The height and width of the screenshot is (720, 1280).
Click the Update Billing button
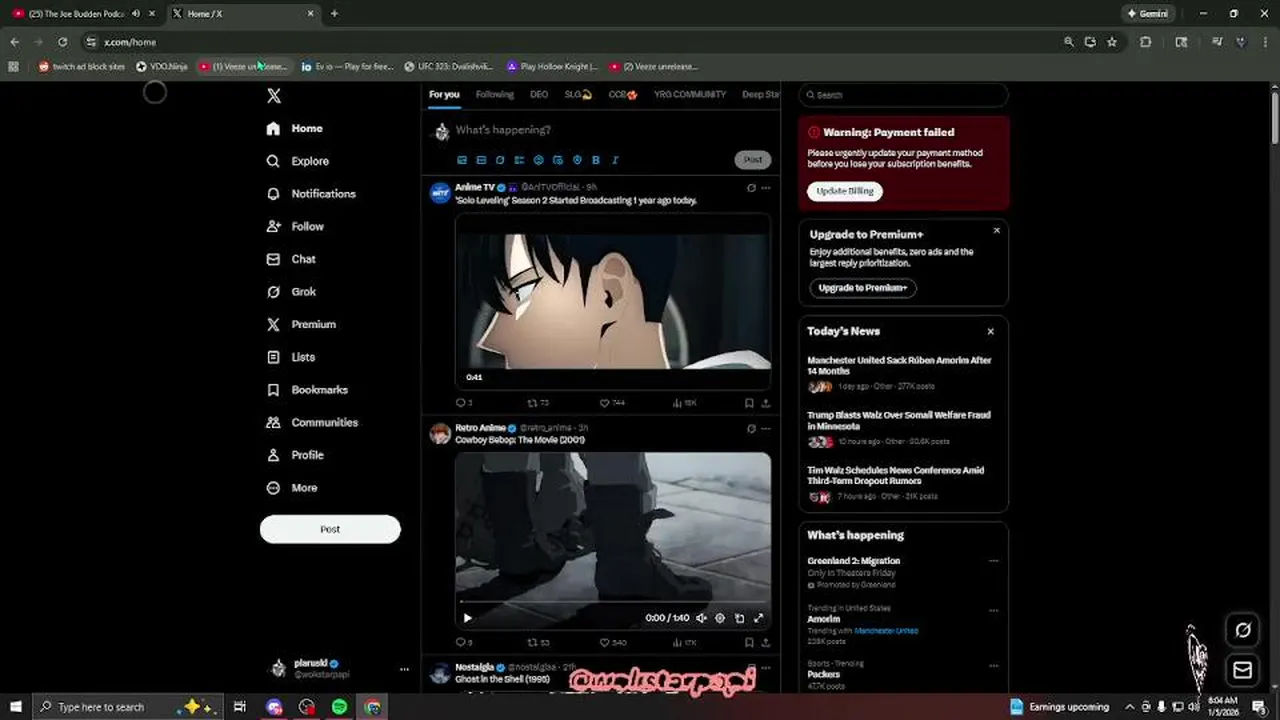pos(845,191)
